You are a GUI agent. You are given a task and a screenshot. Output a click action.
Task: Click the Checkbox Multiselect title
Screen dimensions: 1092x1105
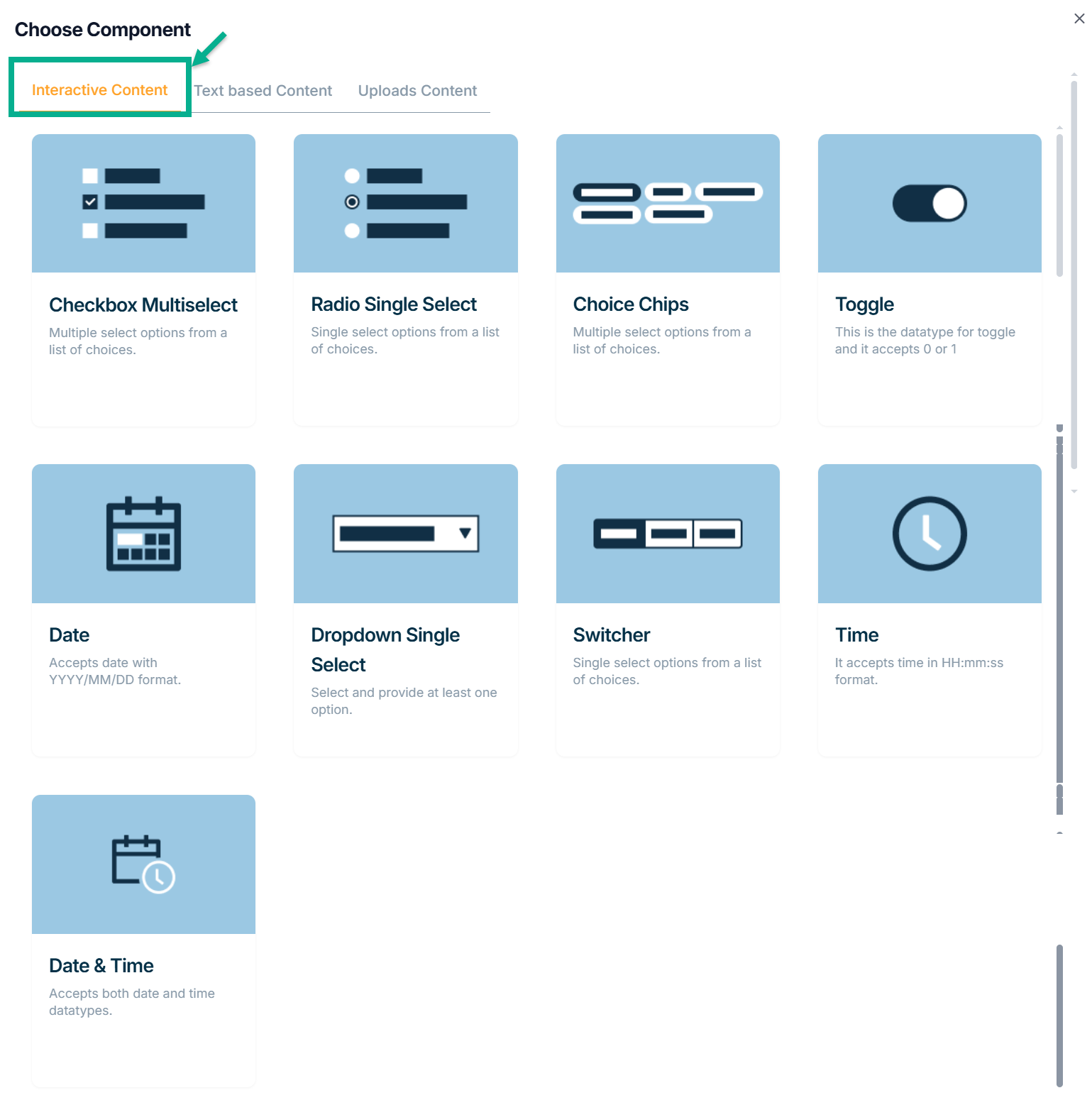pyautogui.click(x=143, y=305)
